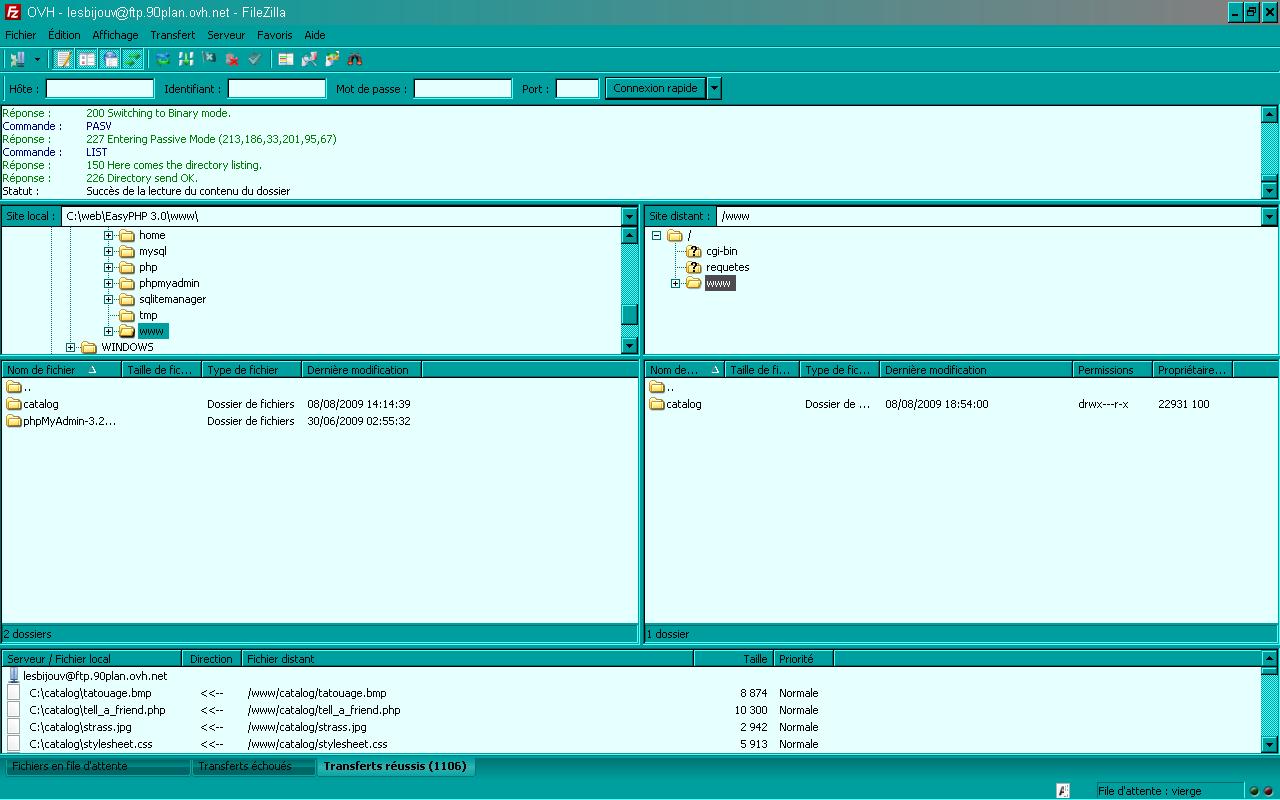
Task: Refresh the file and folder lists
Action: [x=163, y=59]
